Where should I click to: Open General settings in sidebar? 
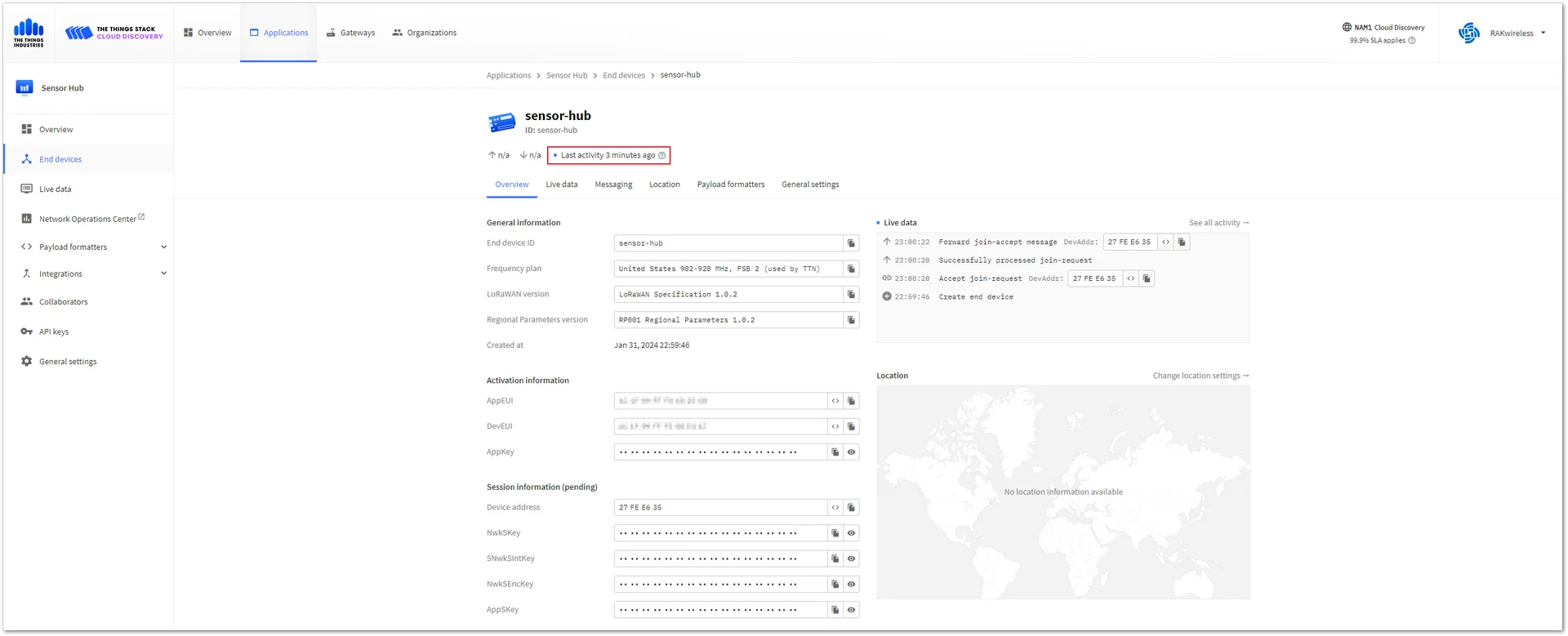[90, 362]
